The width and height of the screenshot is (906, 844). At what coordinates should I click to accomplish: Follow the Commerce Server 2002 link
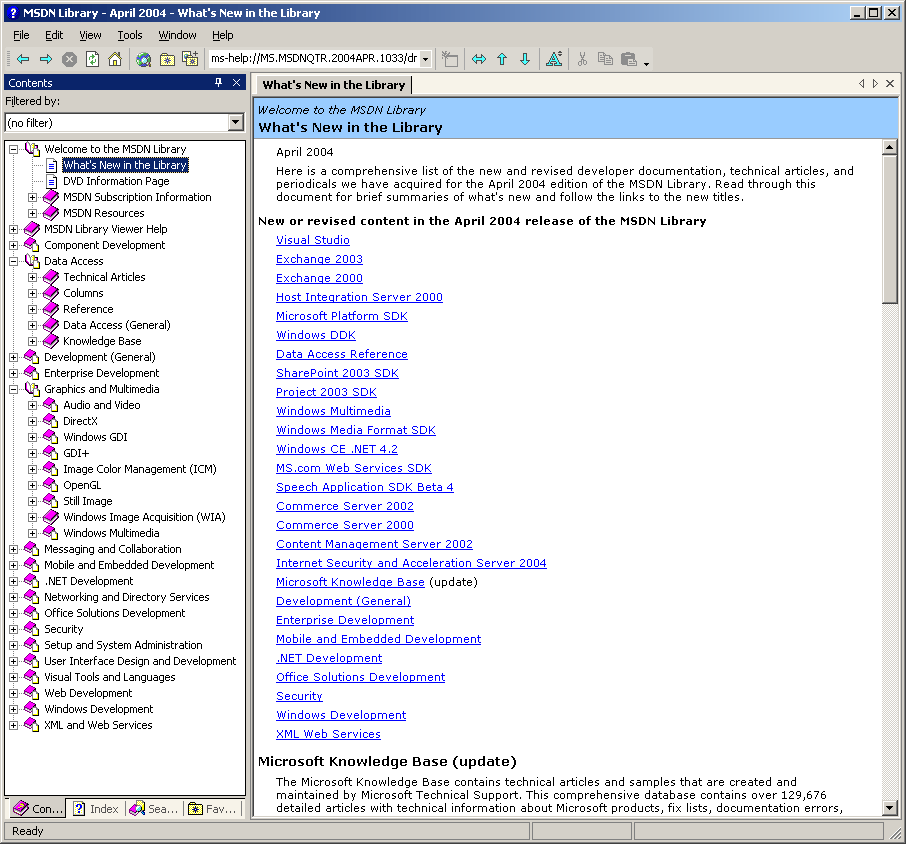click(344, 506)
